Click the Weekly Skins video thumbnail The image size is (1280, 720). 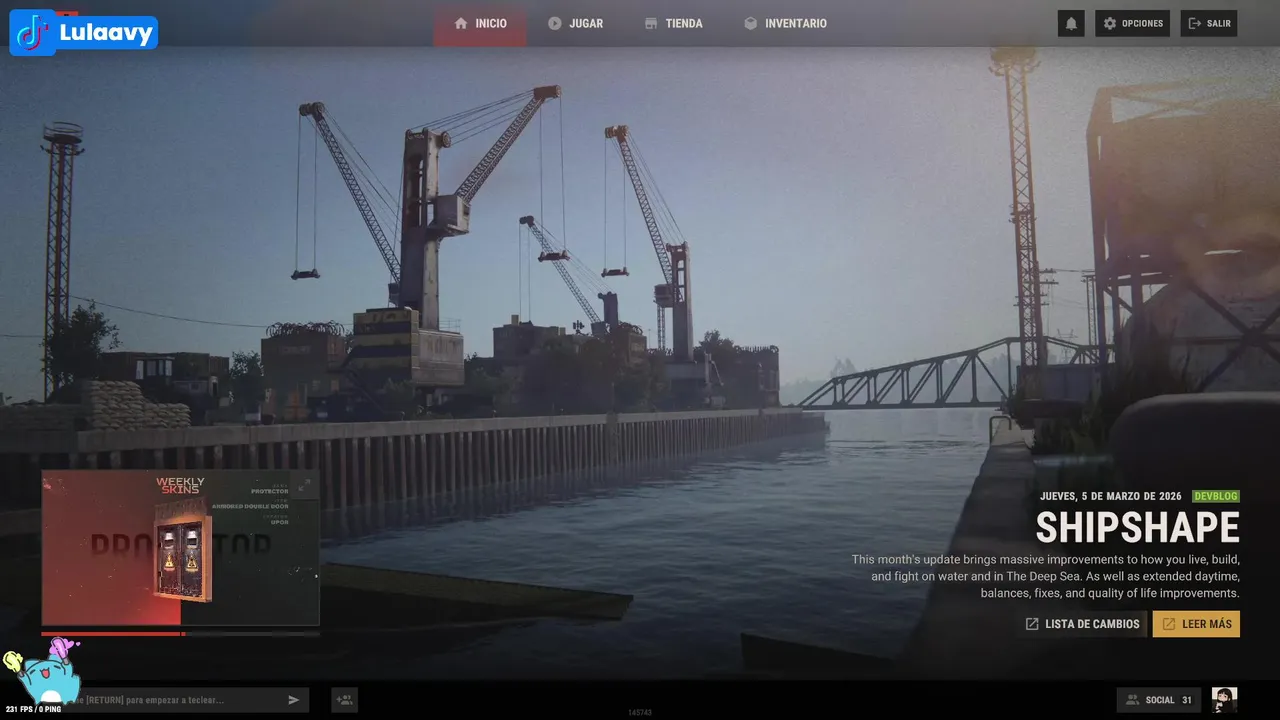(x=180, y=548)
